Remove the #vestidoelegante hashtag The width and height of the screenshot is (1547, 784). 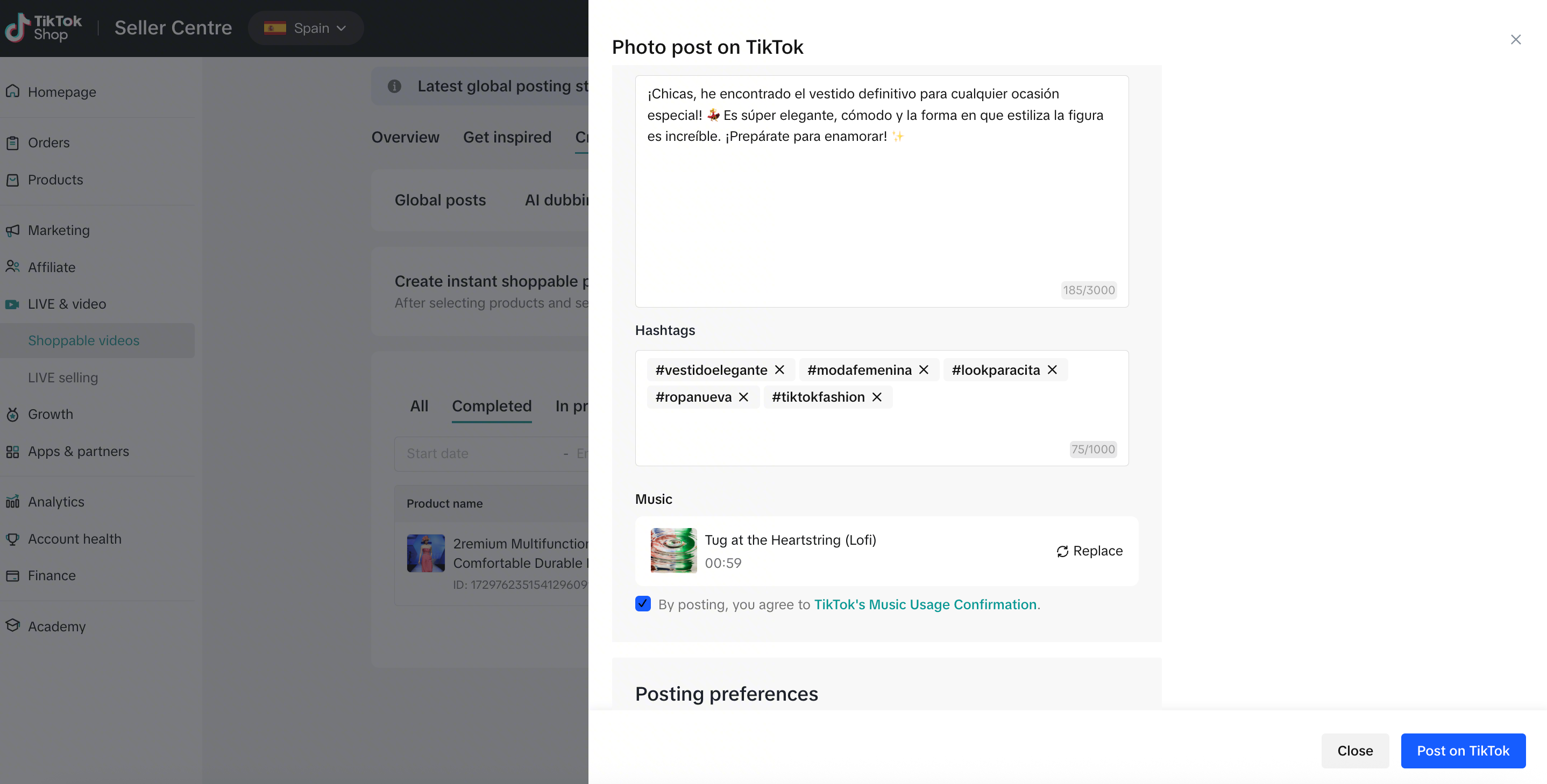(x=779, y=370)
